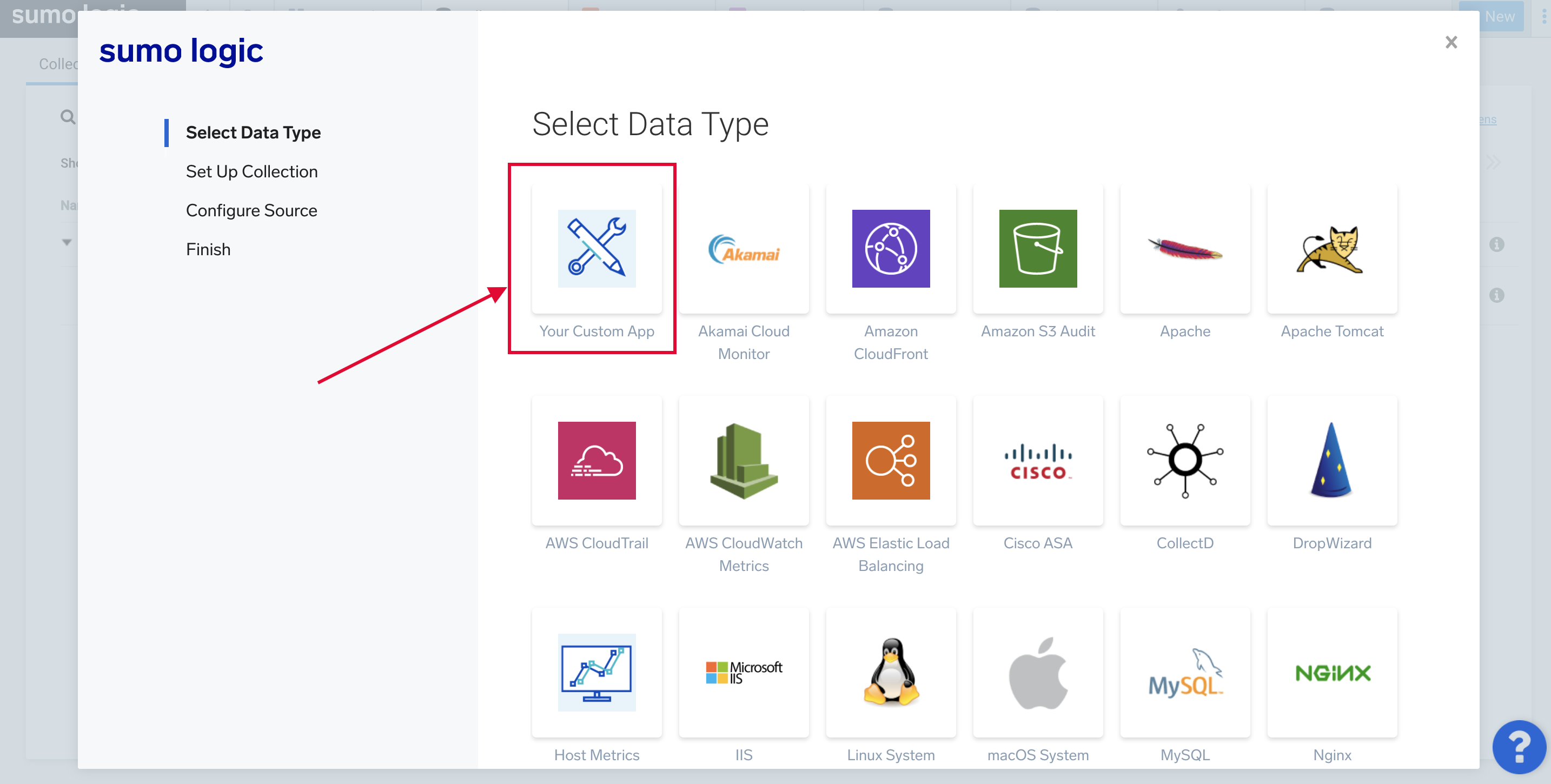
Task: Select the MySQL data type
Action: coord(1184,673)
